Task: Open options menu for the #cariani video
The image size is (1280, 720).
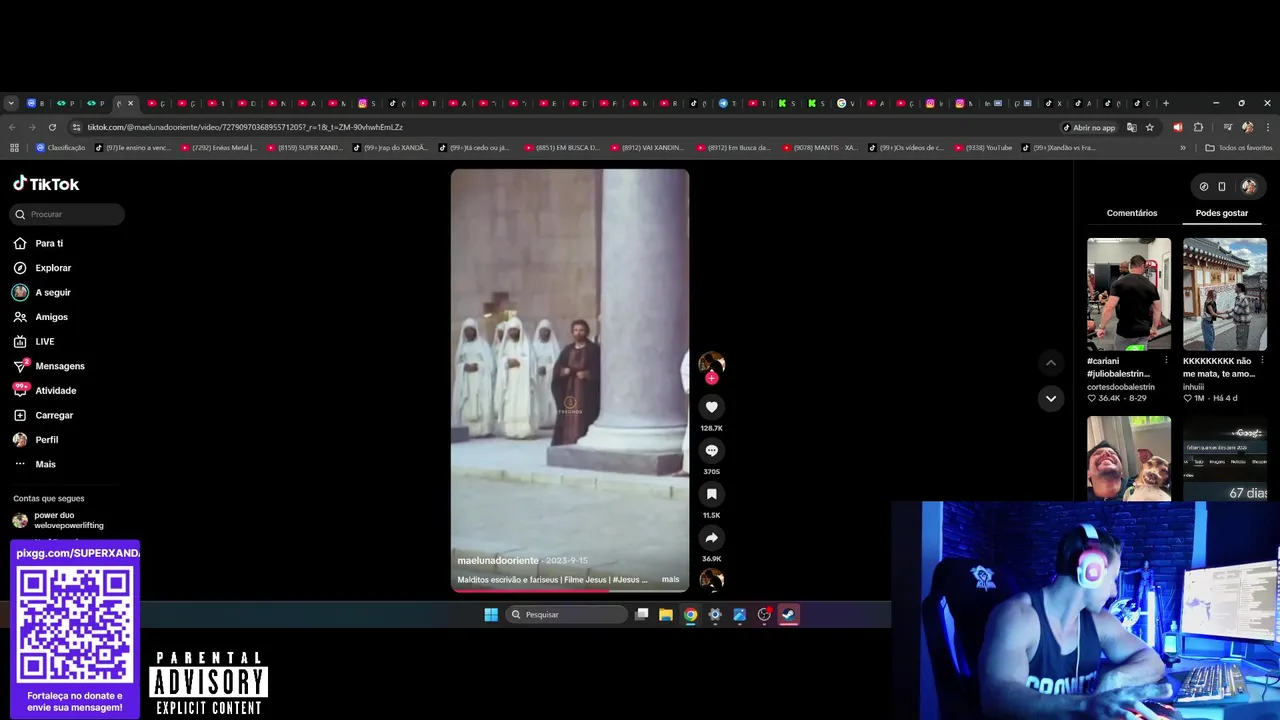Action: pyautogui.click(x=1166, y=360)
